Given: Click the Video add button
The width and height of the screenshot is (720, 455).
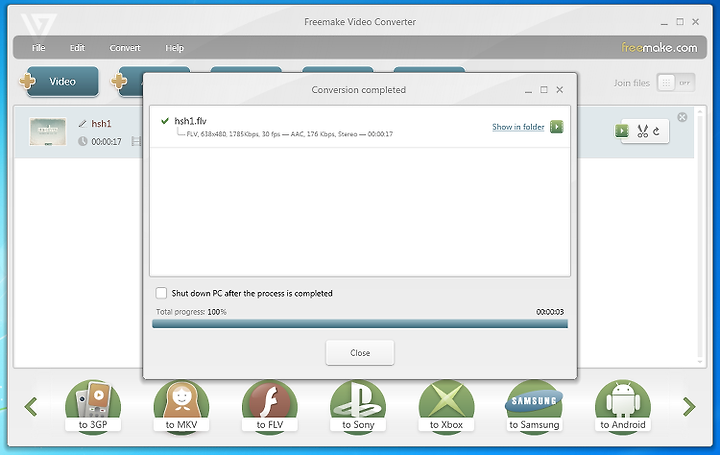Looking at the screenshot, I should click(x=62, y=82).
